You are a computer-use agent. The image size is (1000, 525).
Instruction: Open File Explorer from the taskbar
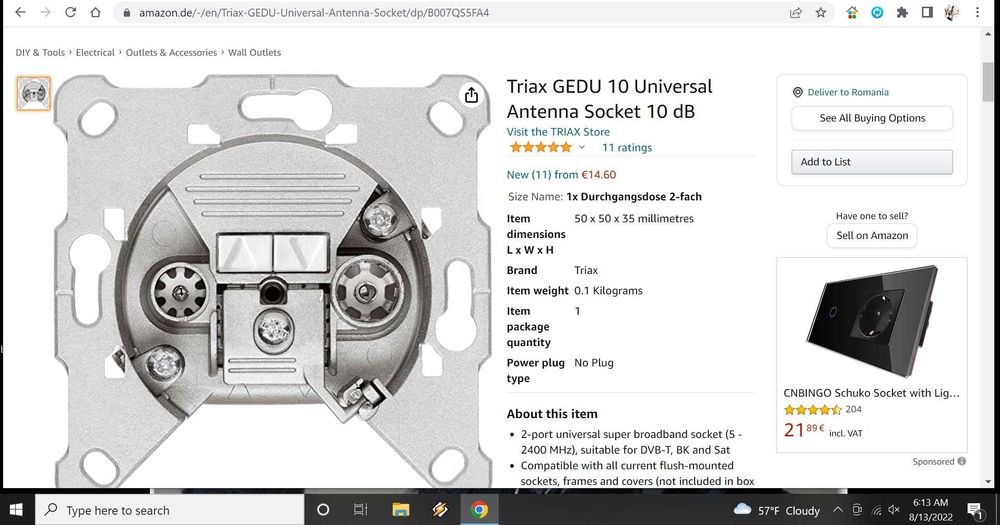[x=401, y=510]
